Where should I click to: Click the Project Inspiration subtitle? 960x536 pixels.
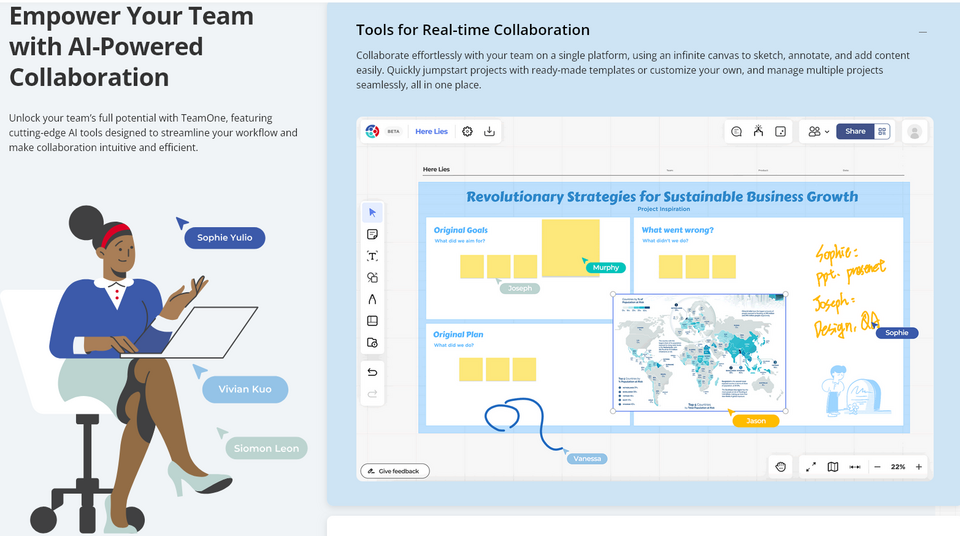coord(664,209)
